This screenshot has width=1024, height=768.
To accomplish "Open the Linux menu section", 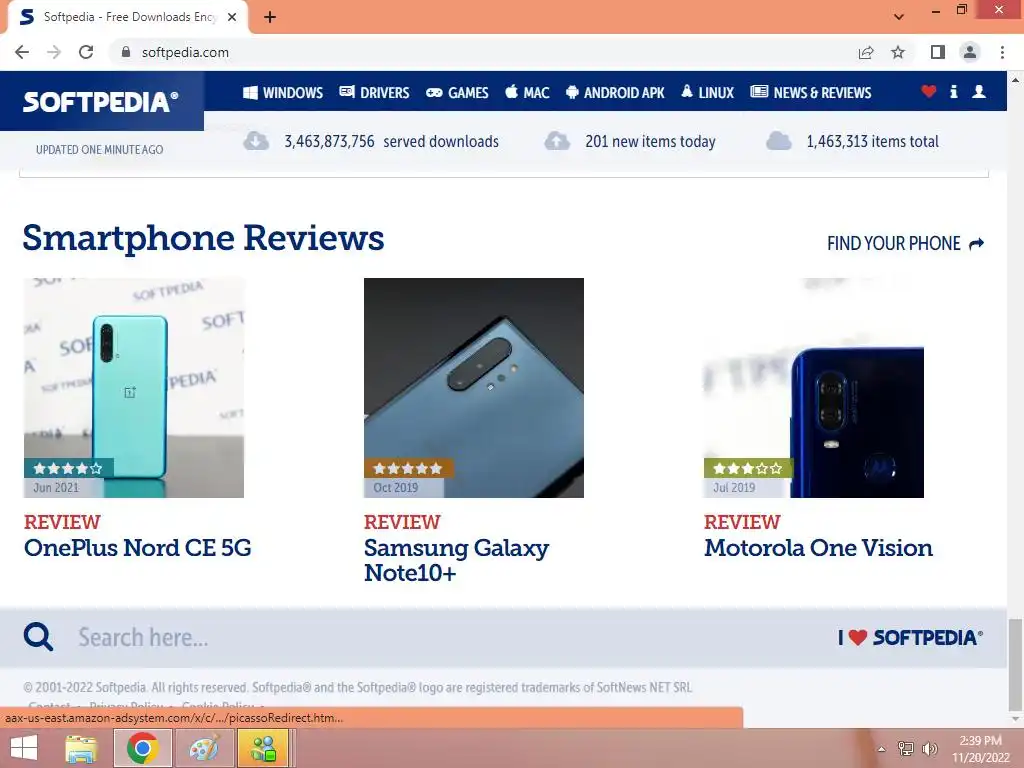I will [x=707, y=93].
